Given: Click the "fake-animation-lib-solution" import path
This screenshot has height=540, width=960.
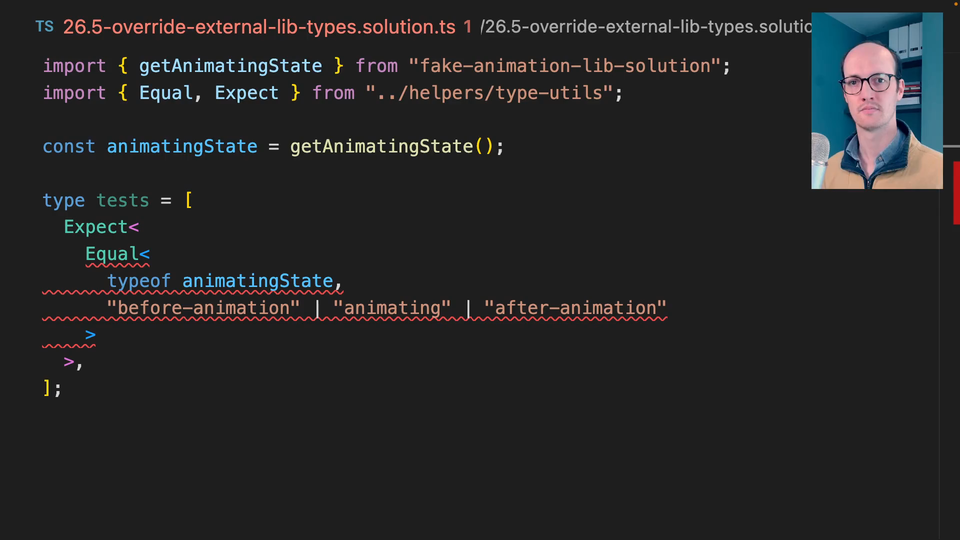Looking at the screenshot, I should (565, 66).
